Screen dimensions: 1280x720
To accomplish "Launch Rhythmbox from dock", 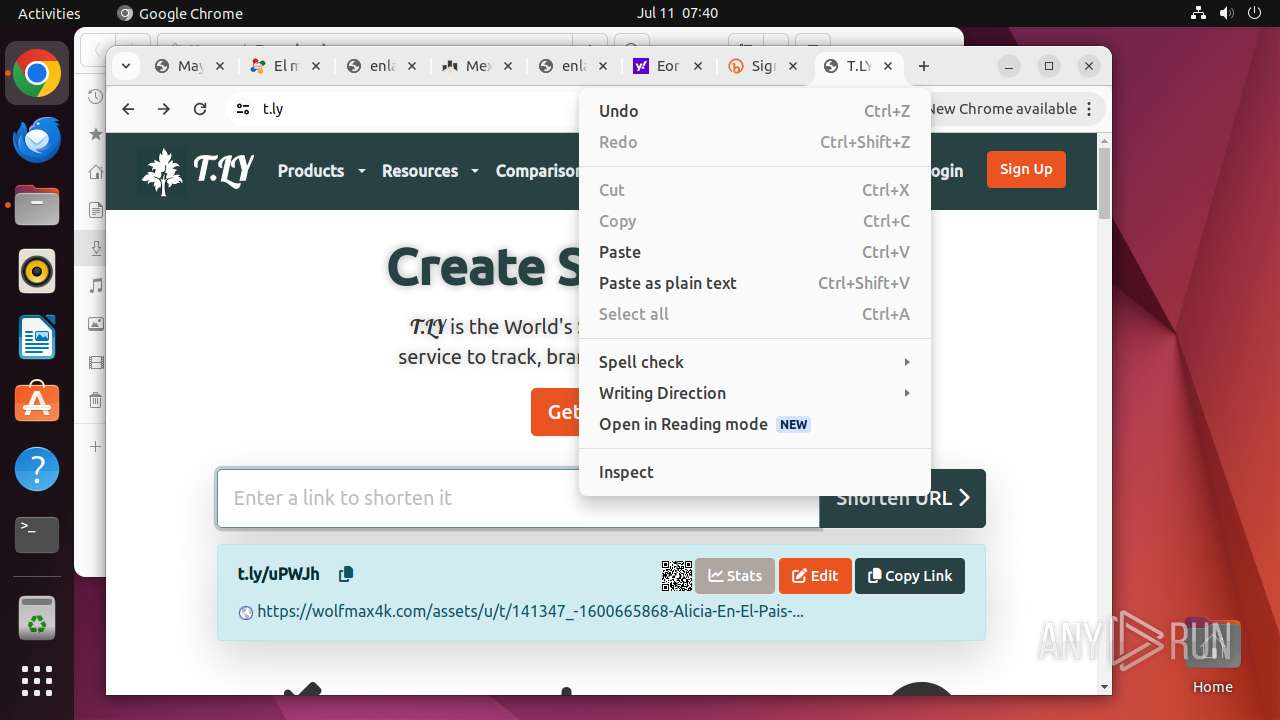I will [x=37, y=272].
